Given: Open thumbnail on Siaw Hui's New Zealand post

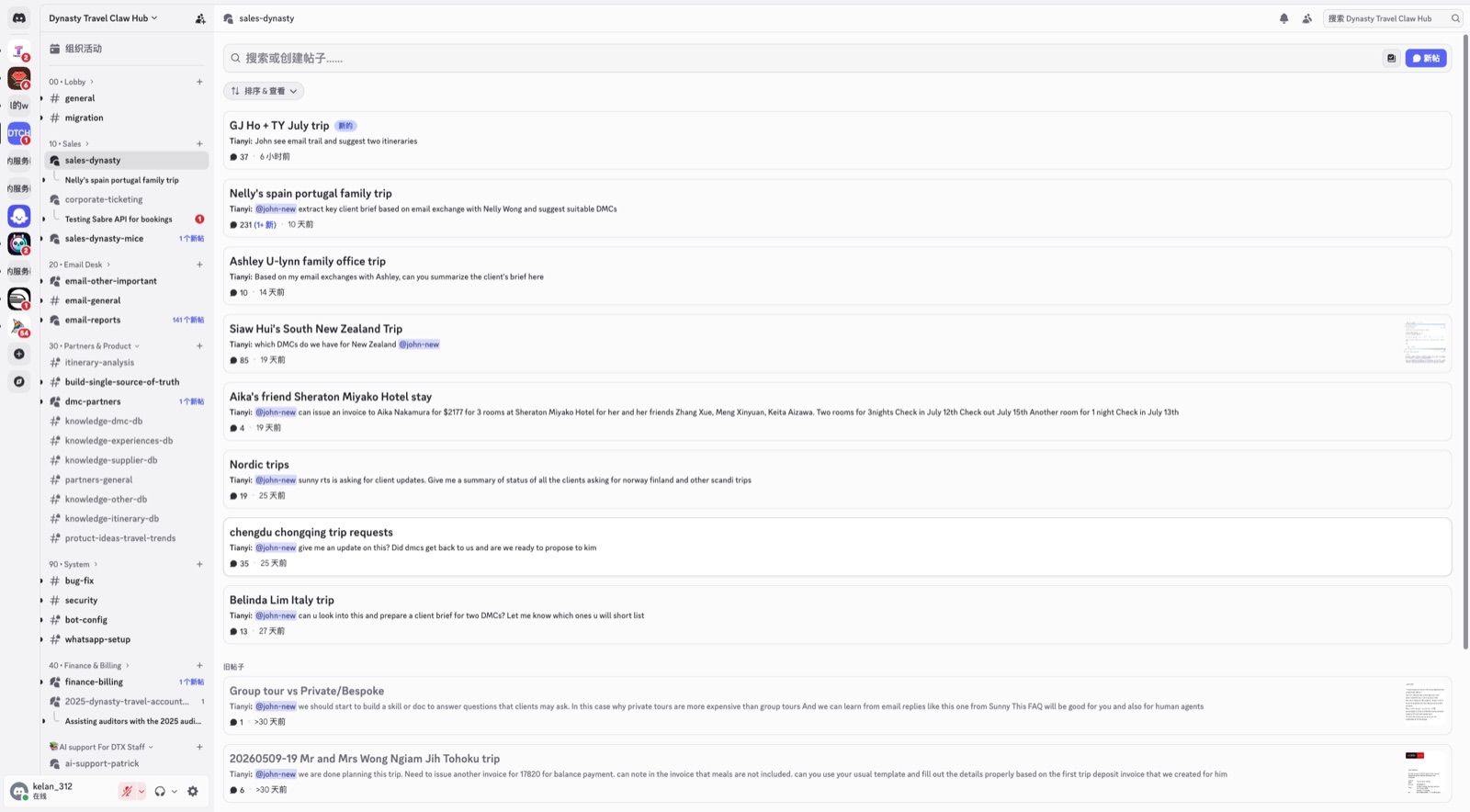Looking at the screenshot, I should tap(1425, 344).
